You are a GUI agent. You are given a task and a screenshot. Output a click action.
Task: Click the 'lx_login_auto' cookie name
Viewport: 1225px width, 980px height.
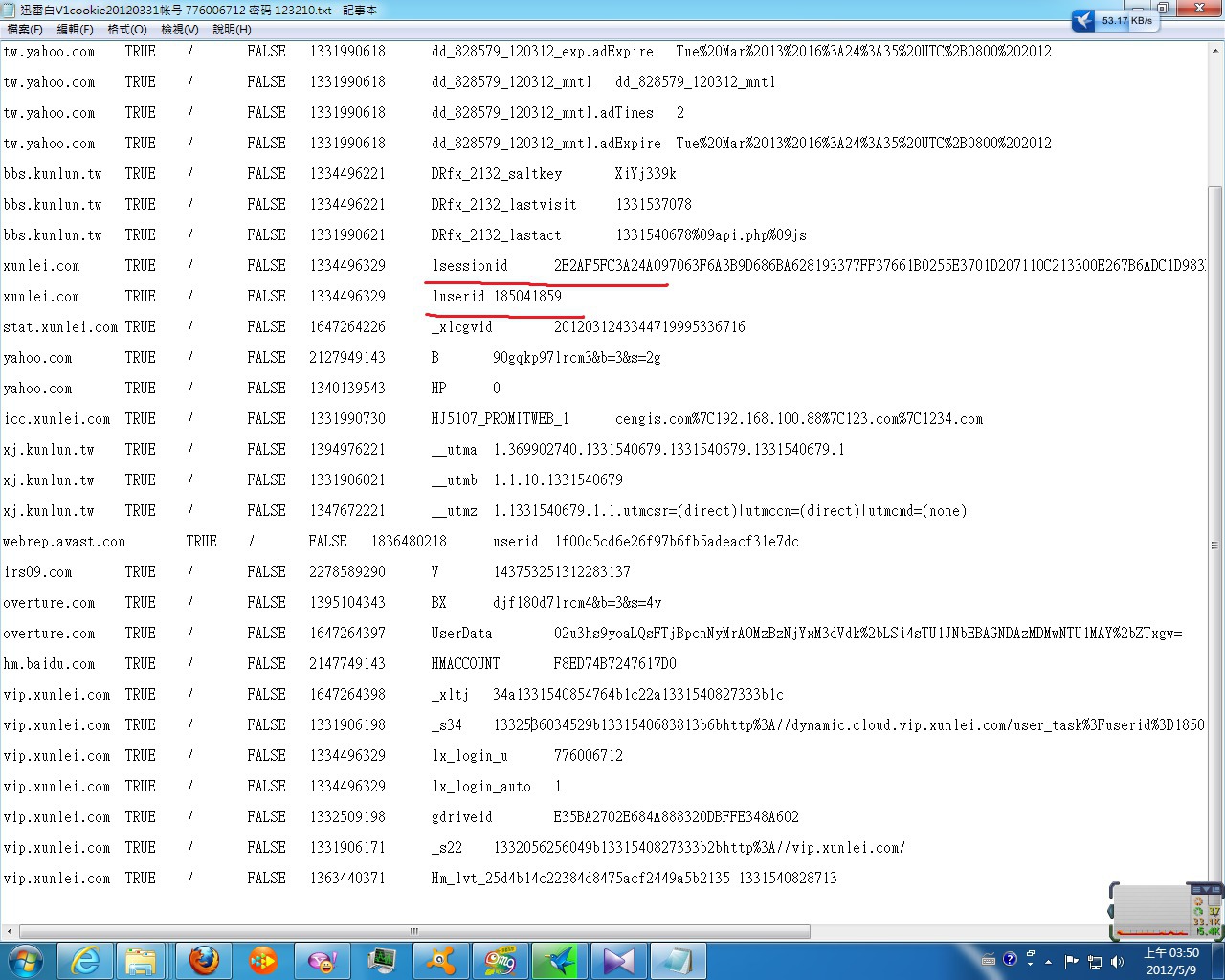pyautogui.click(x=481, y=787)
